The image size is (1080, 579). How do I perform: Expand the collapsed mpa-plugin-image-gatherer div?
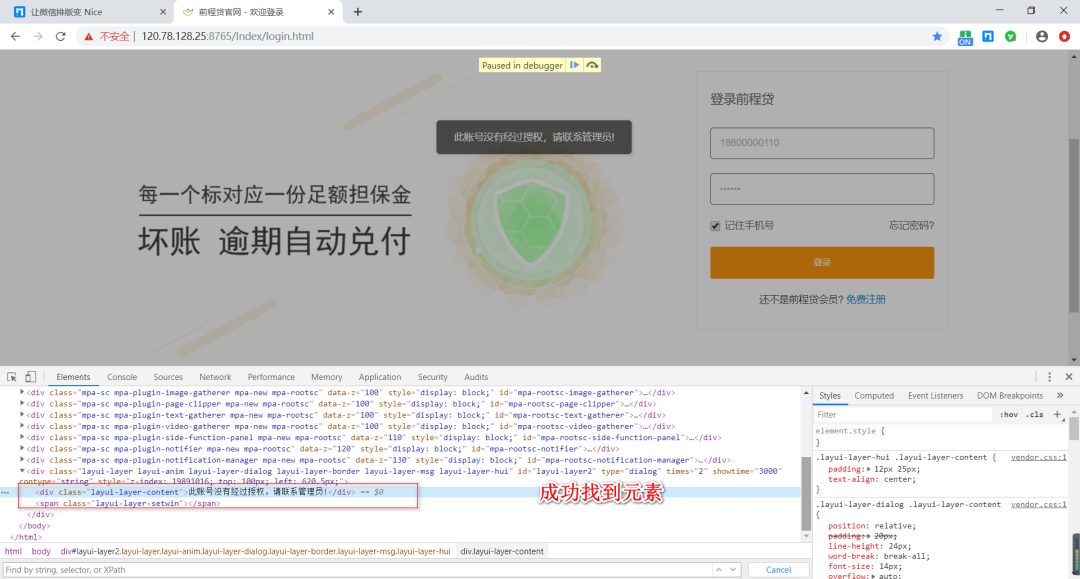click(x=21, y=392)
